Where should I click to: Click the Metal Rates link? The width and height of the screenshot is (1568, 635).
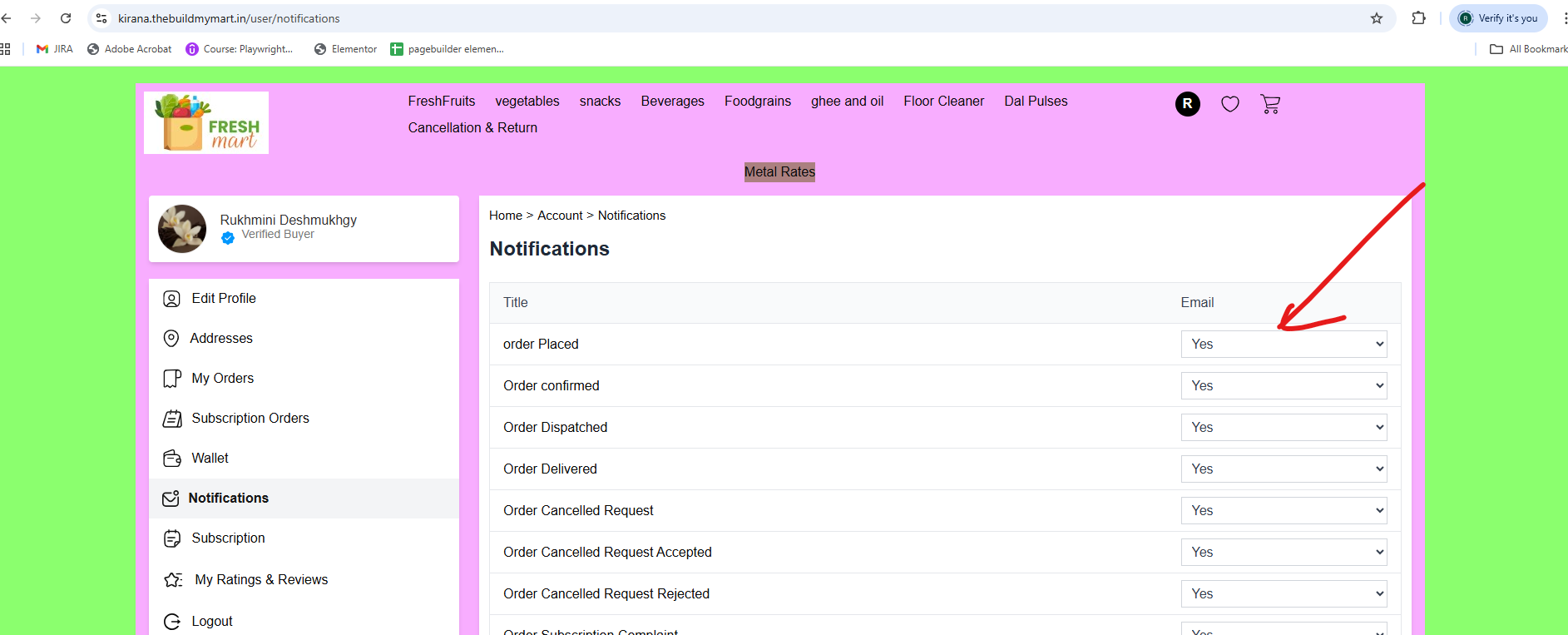point(779,172)
